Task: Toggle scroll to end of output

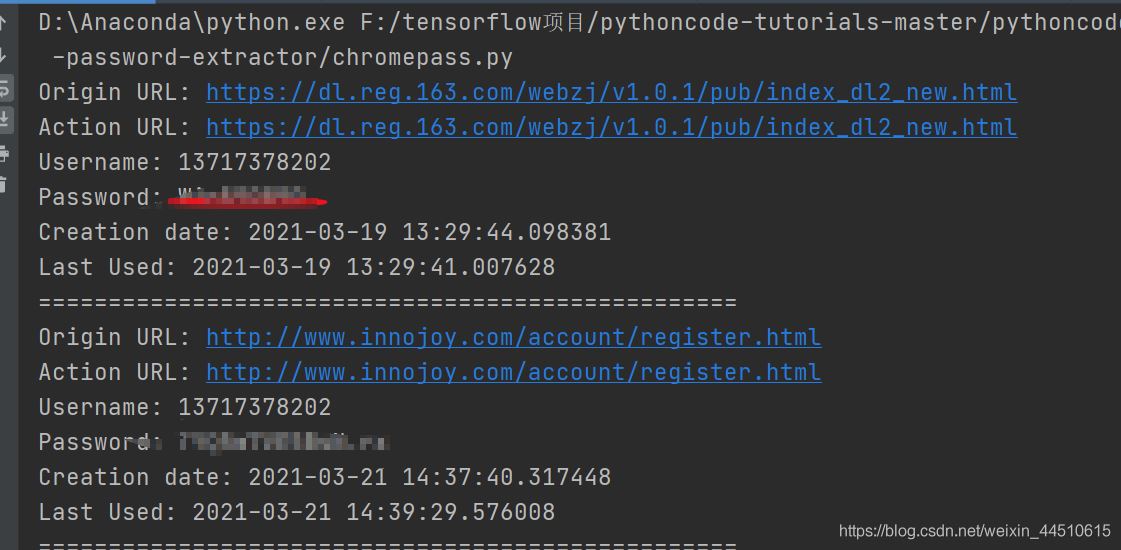Action: [4, 121]
